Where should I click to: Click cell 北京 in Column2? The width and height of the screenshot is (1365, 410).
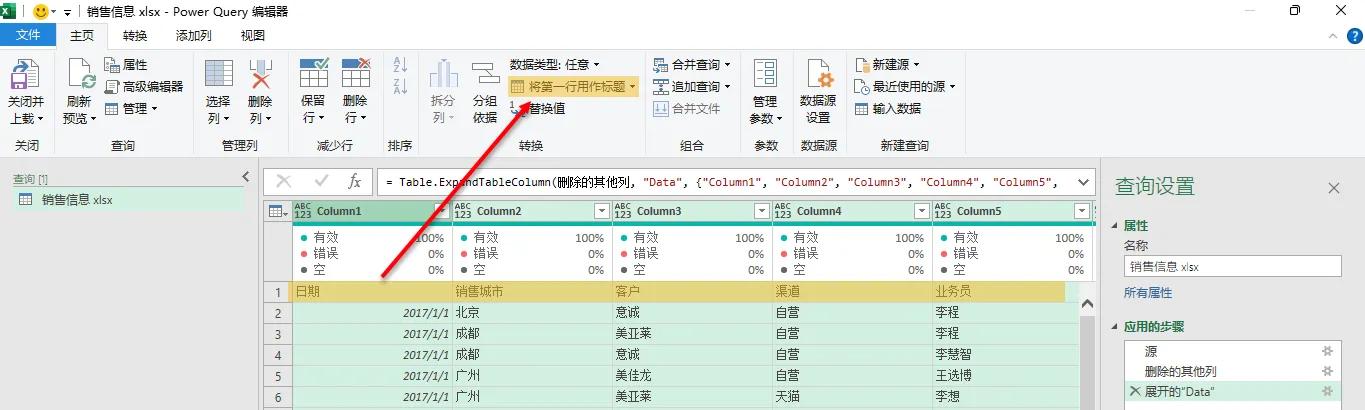pyautogui.click(x=532, y=313)
